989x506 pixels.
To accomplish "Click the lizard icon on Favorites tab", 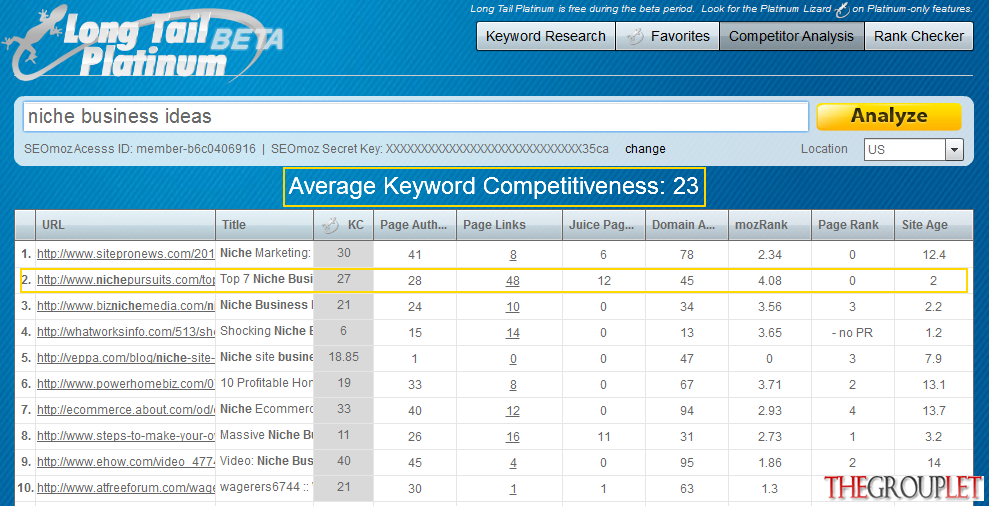I will click(x=636, y=37).
